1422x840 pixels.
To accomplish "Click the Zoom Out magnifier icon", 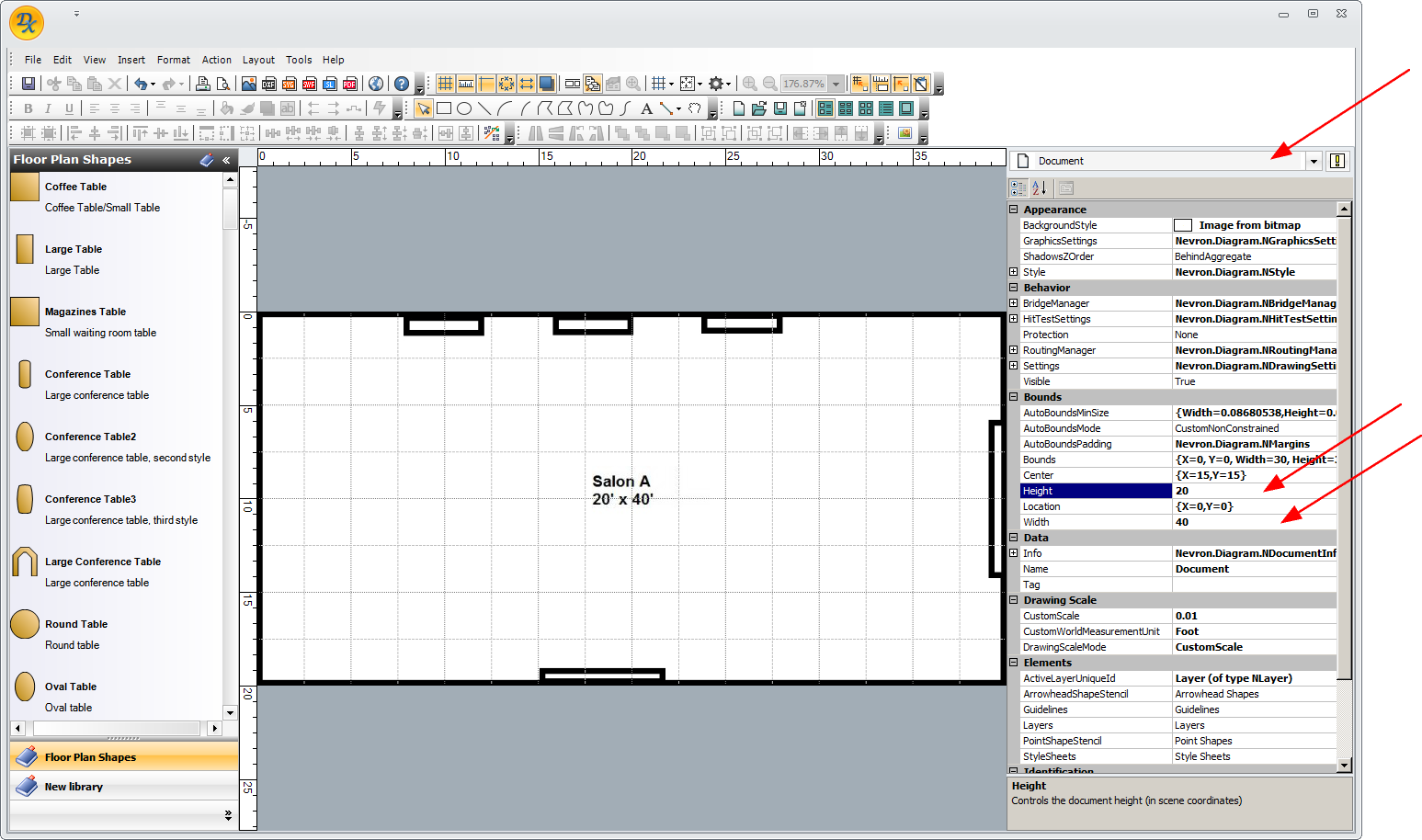I will (770, 84).
